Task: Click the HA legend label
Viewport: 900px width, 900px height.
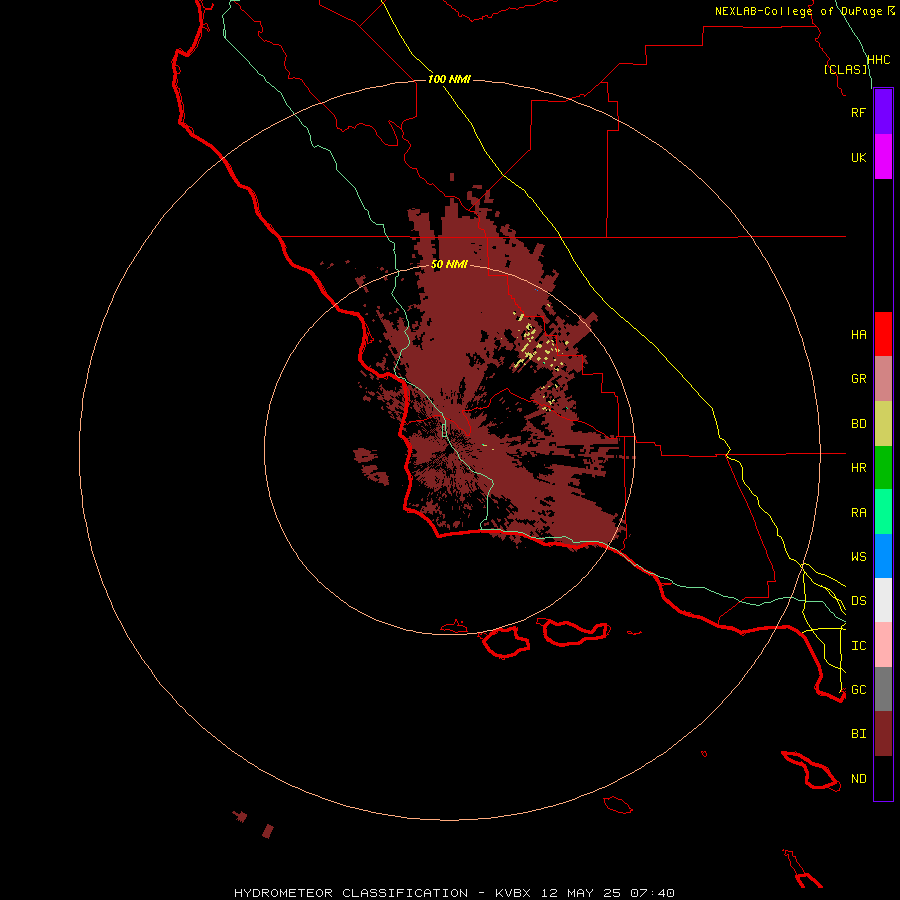Action: (x=858, y=335)
